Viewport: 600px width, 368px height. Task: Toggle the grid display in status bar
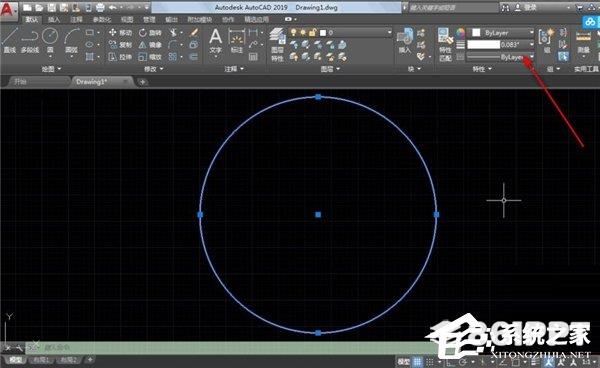[417, 361]
